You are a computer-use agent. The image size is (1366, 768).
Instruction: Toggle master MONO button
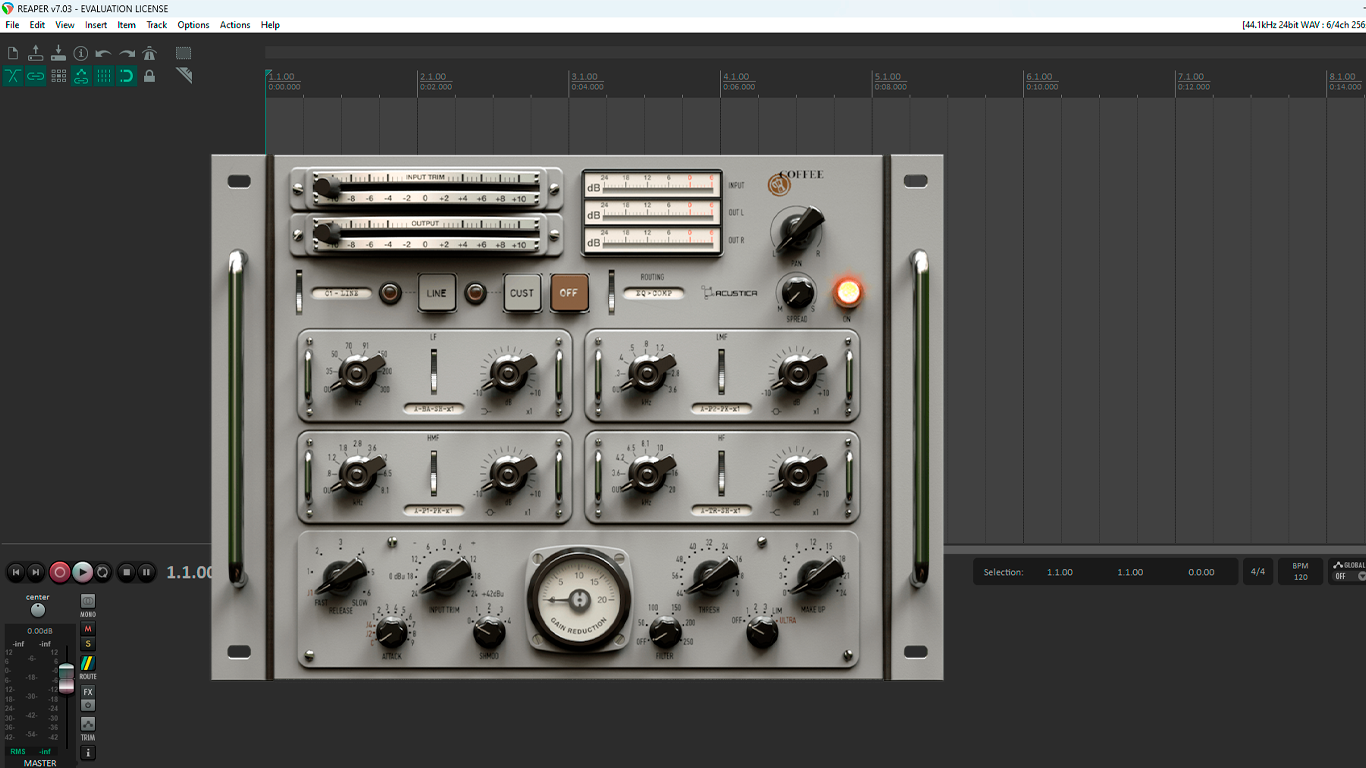point(88,603)
